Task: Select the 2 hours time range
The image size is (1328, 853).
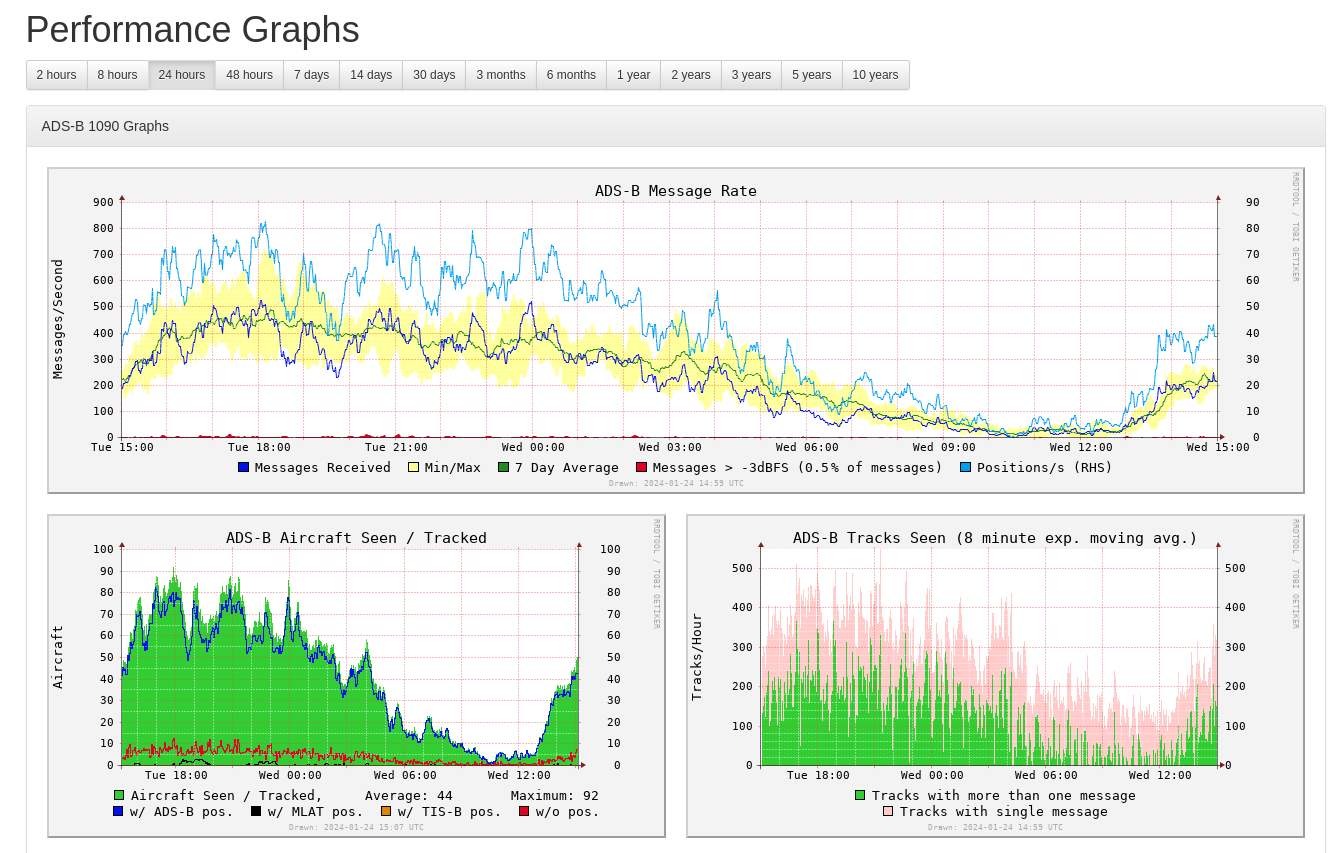Action: pos(56,75)
